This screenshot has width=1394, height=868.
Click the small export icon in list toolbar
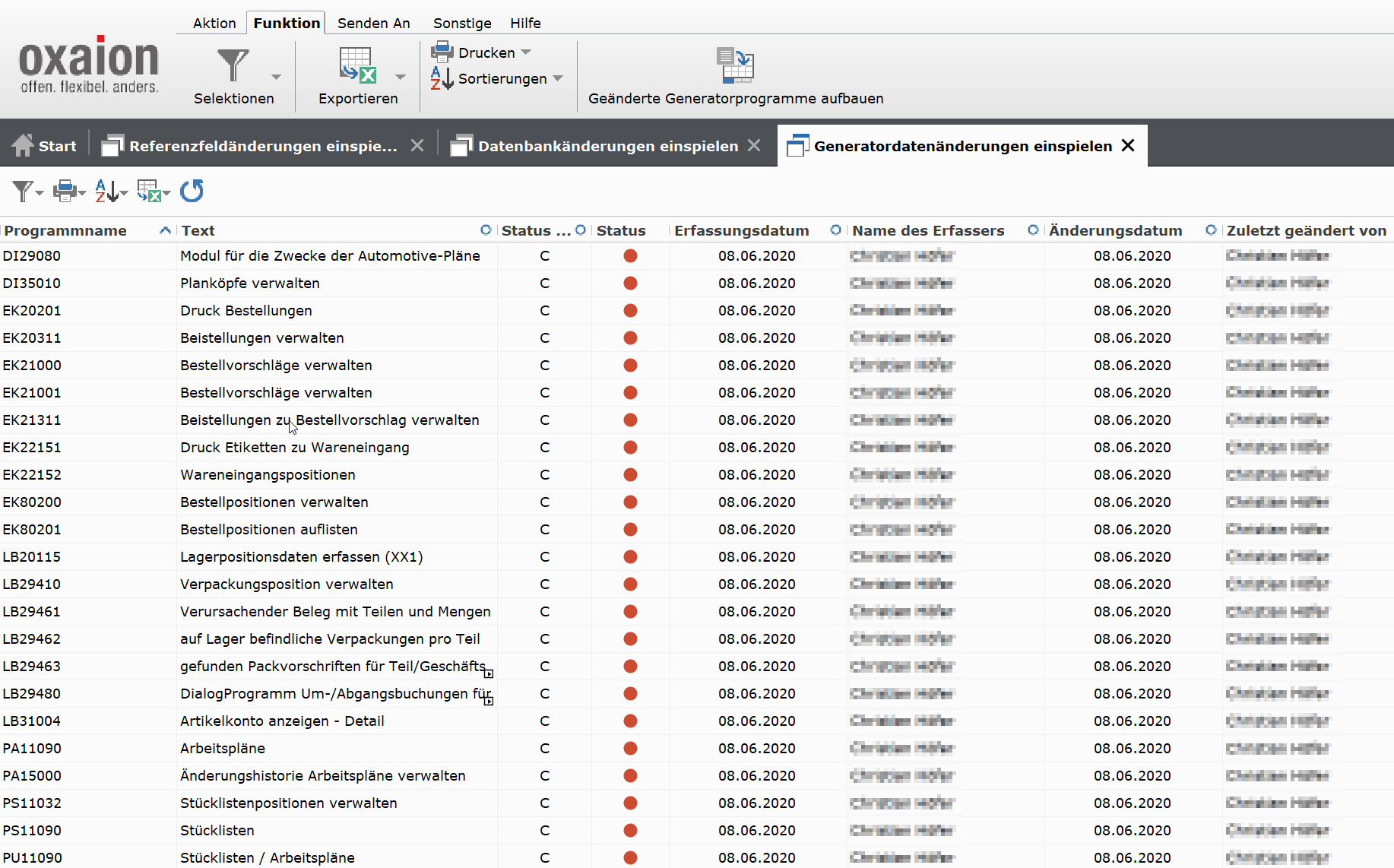tap(149, 191)
